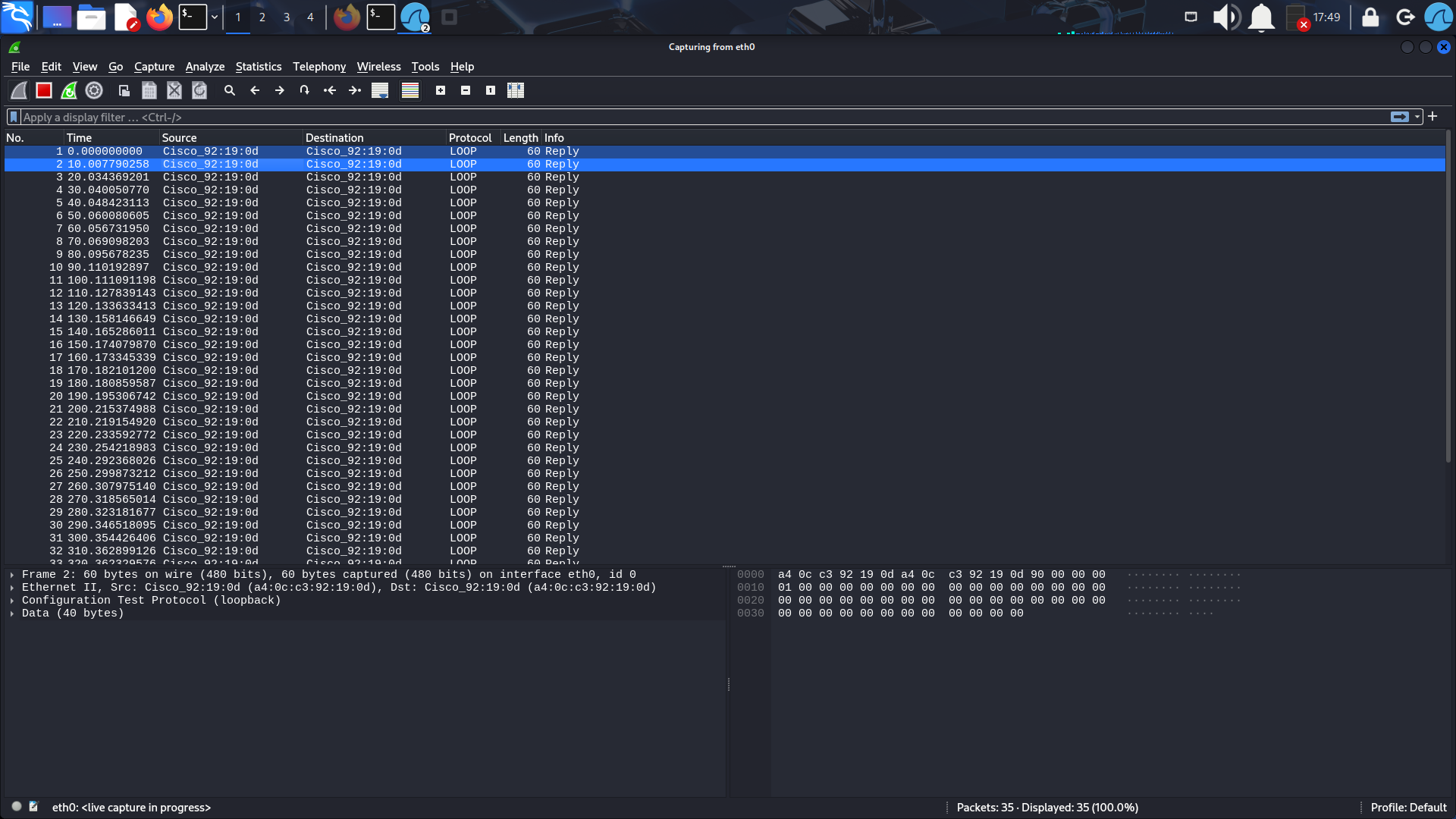Reset text to normal size

pos(491,90)
